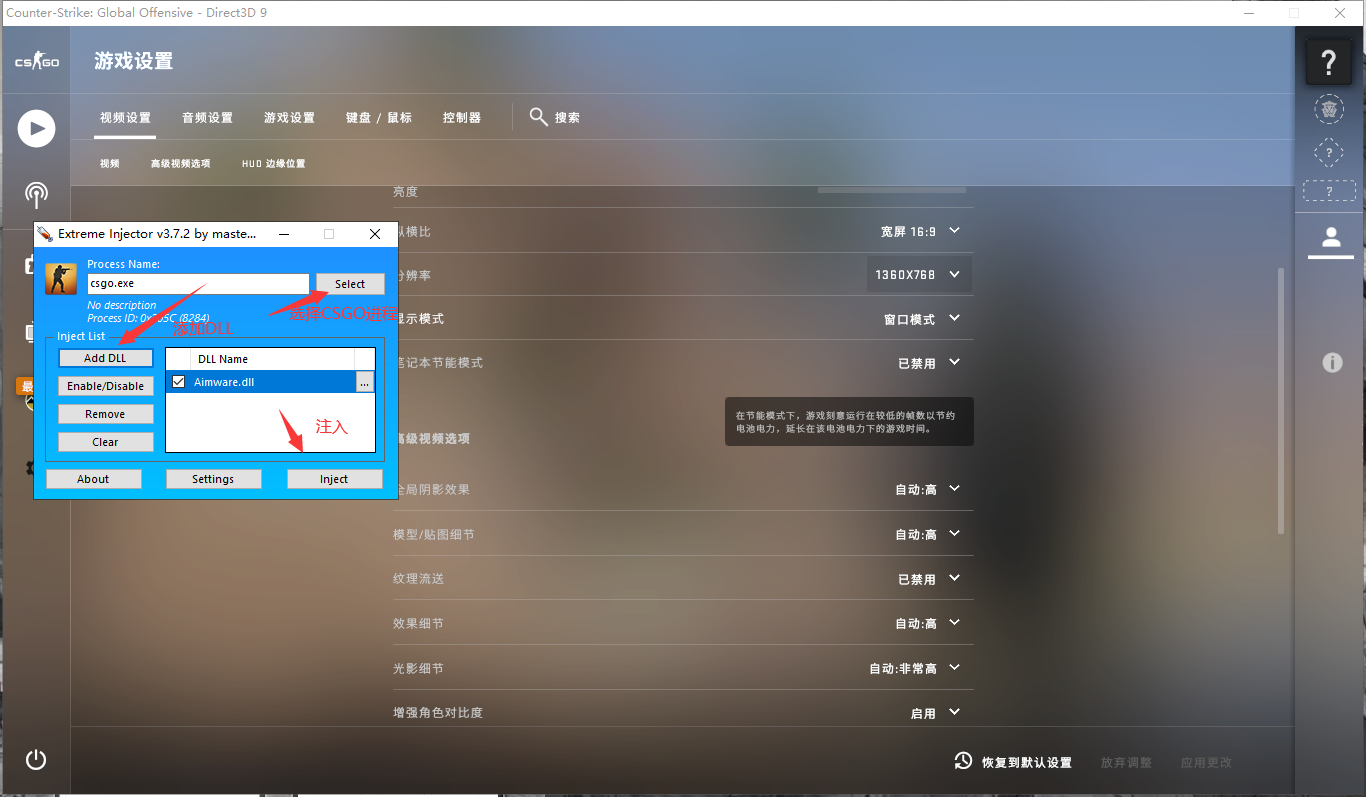This screenshot has height=797, width=1366.
Task: Open the 笔记本节能模式 已禁用 dropdown
Action: [928, 363]
